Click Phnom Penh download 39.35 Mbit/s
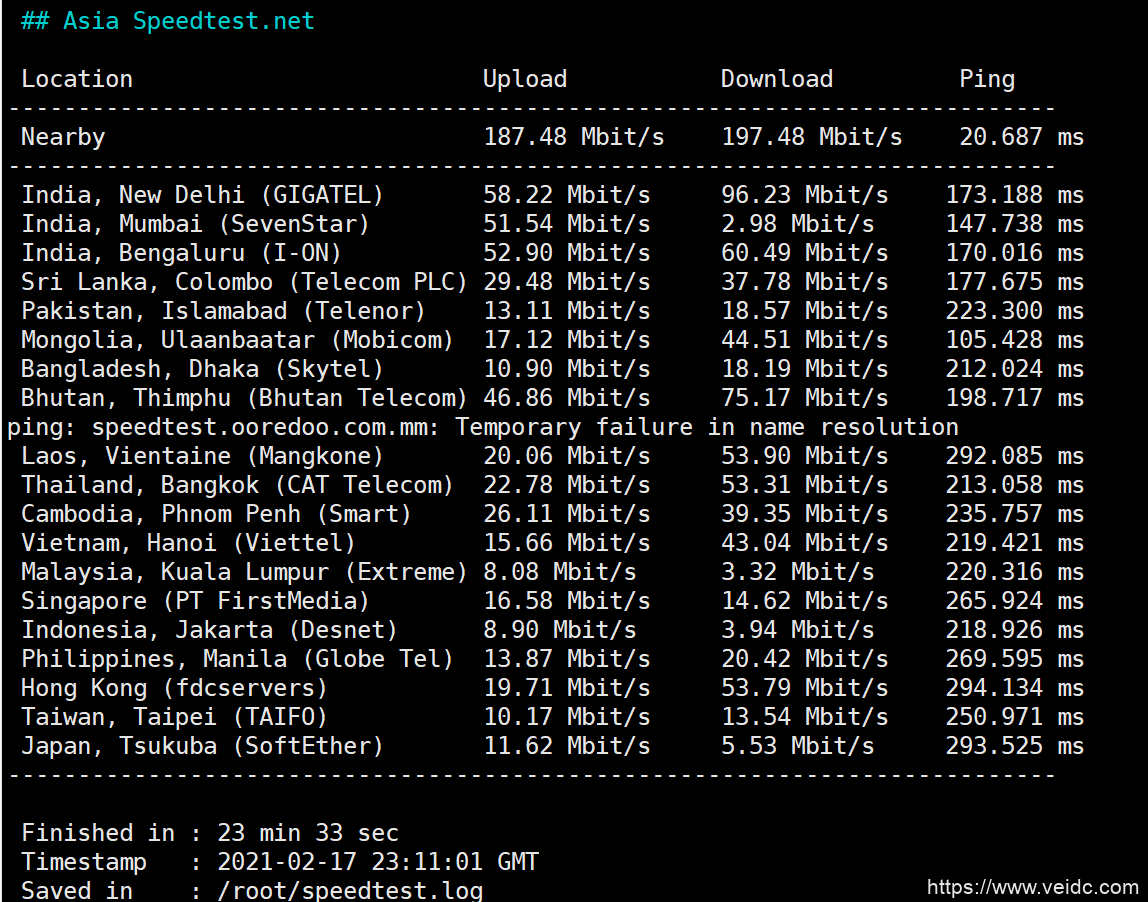 pos(805,514)
